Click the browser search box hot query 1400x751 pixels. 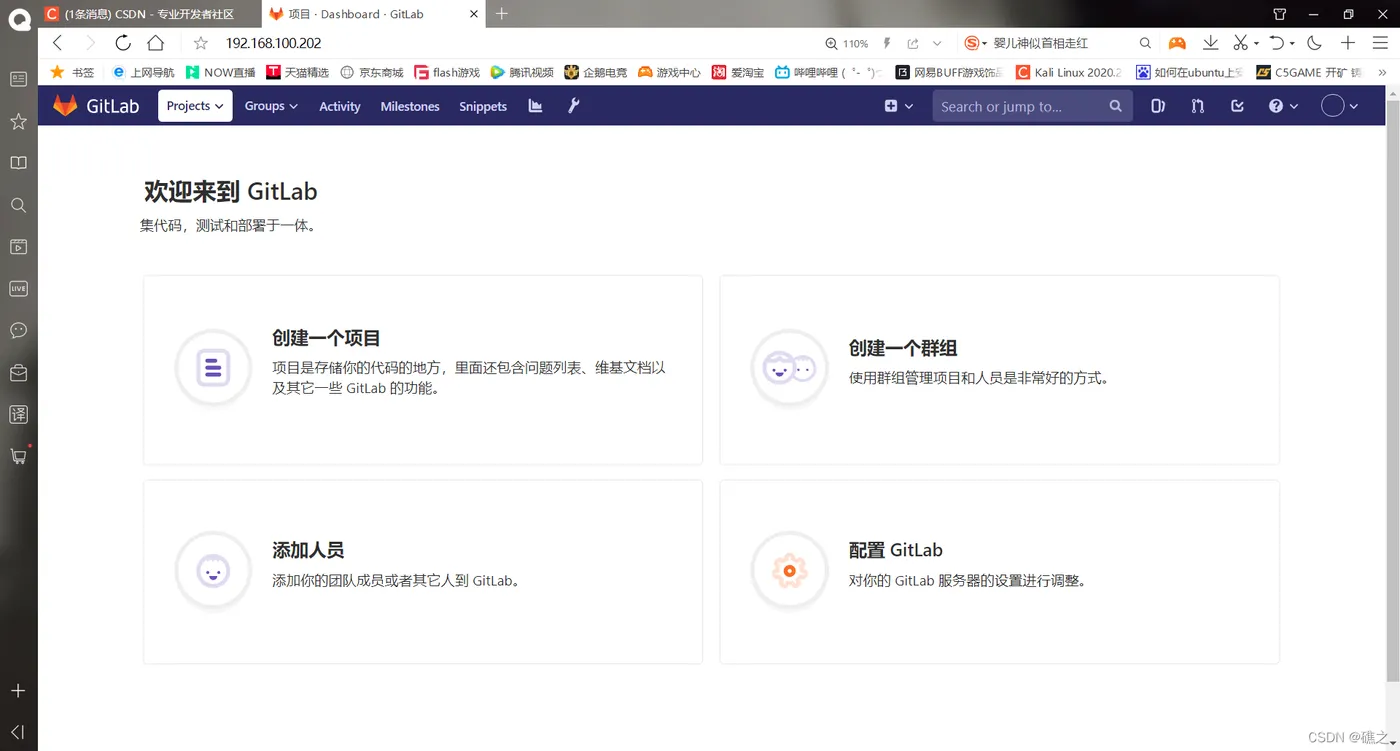[x=1040, y=43]
